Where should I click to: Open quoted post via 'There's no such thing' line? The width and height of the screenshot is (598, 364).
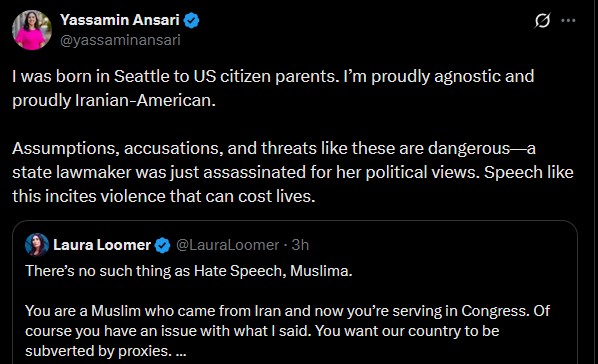189,271
